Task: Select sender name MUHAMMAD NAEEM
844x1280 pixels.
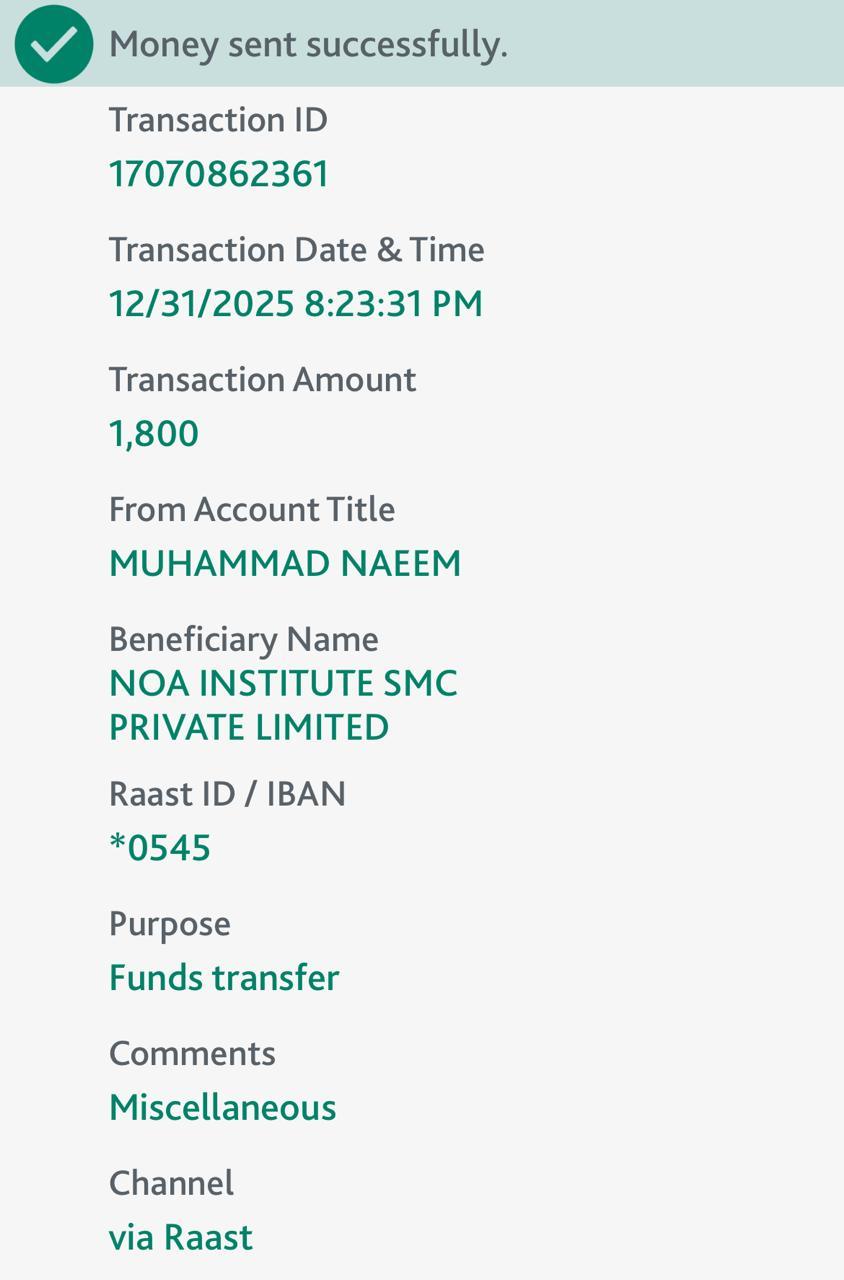Action: (285, 564)
